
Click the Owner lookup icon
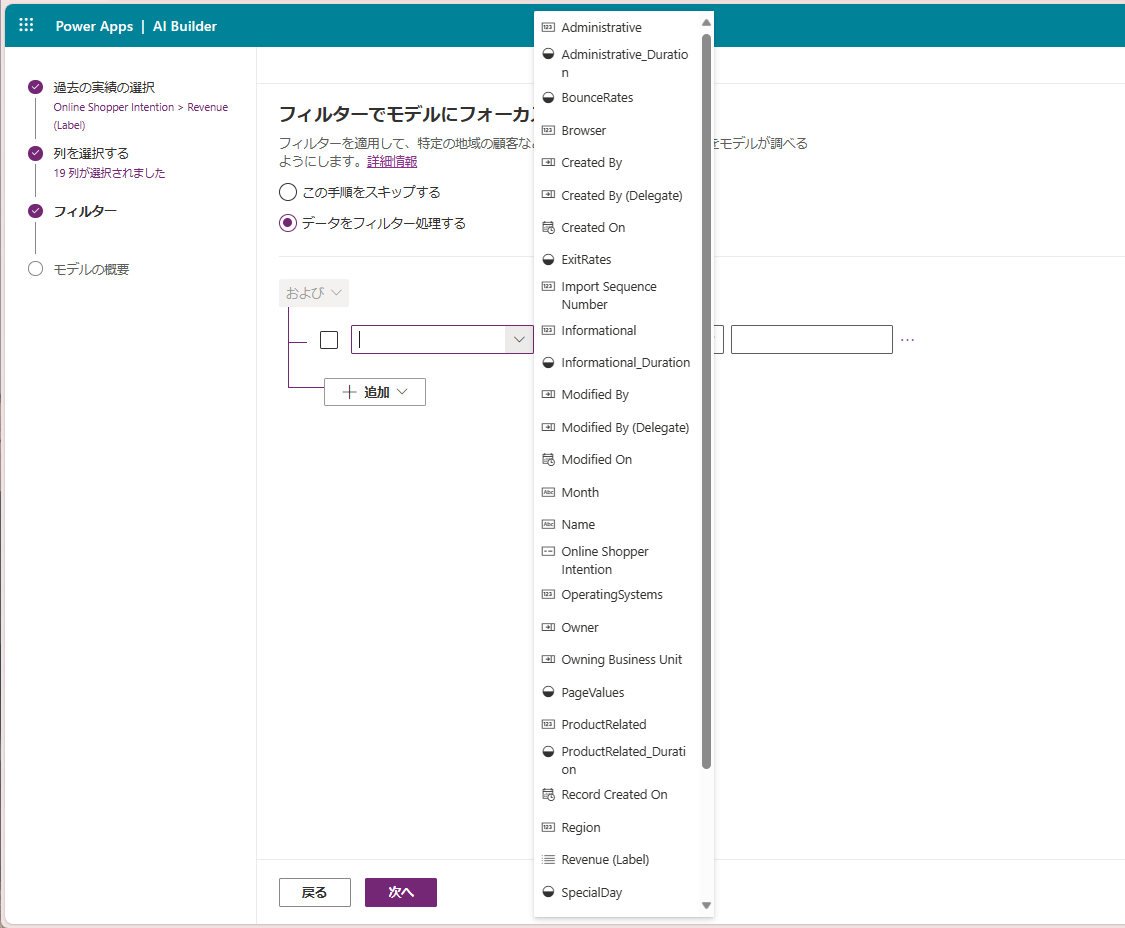pyautogui.click(x=548, y=627)
